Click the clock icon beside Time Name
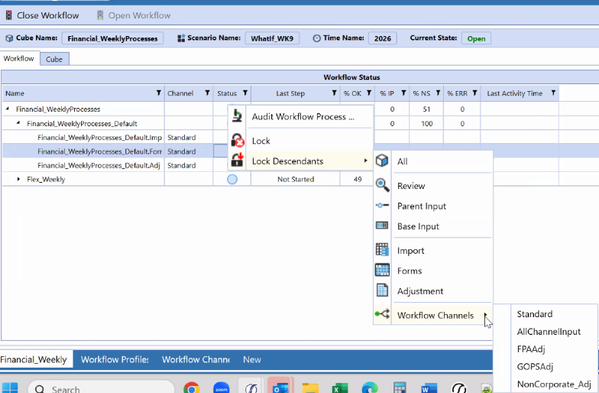 click(317, 38)
